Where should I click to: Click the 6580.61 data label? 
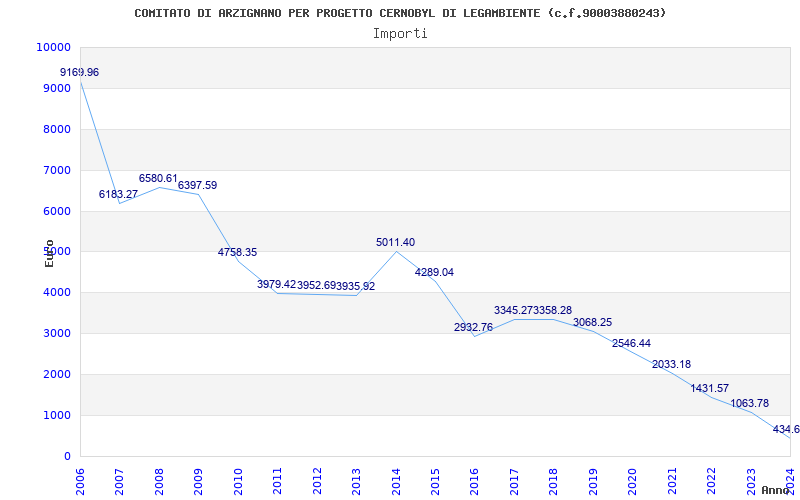tap(158, 179)
